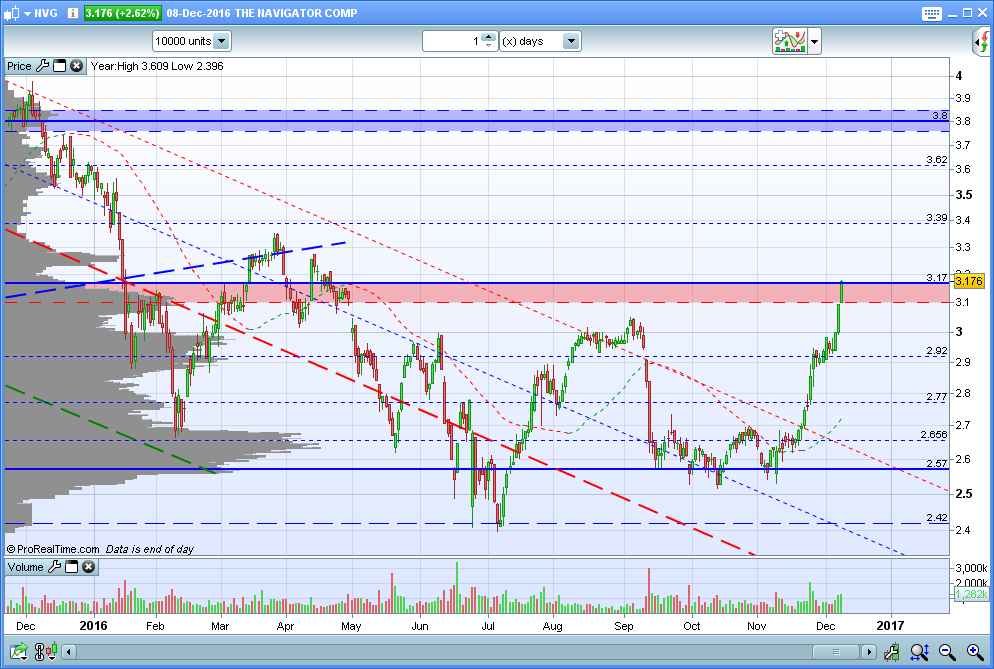Click the zoom out magnifier
This screenshot has width=994, height=669.
click(x=947, y=651)
